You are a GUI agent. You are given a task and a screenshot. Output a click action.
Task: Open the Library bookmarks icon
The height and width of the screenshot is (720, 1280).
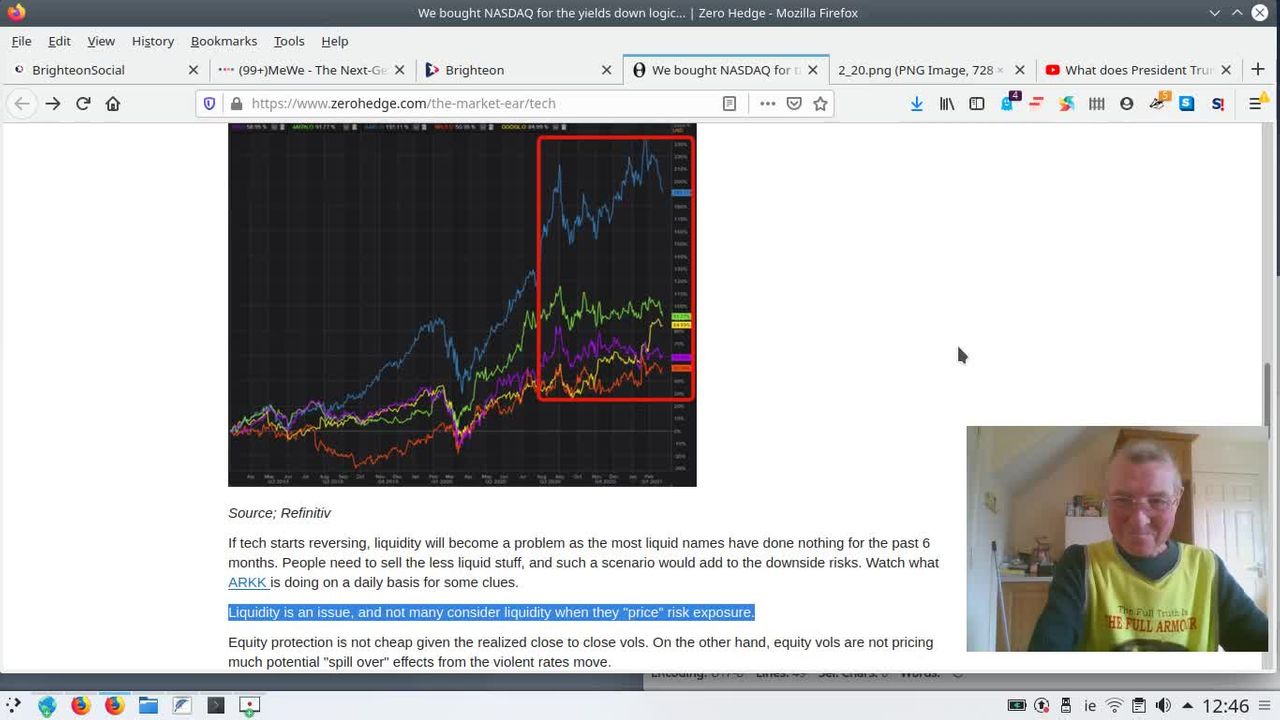coord(946,103)
